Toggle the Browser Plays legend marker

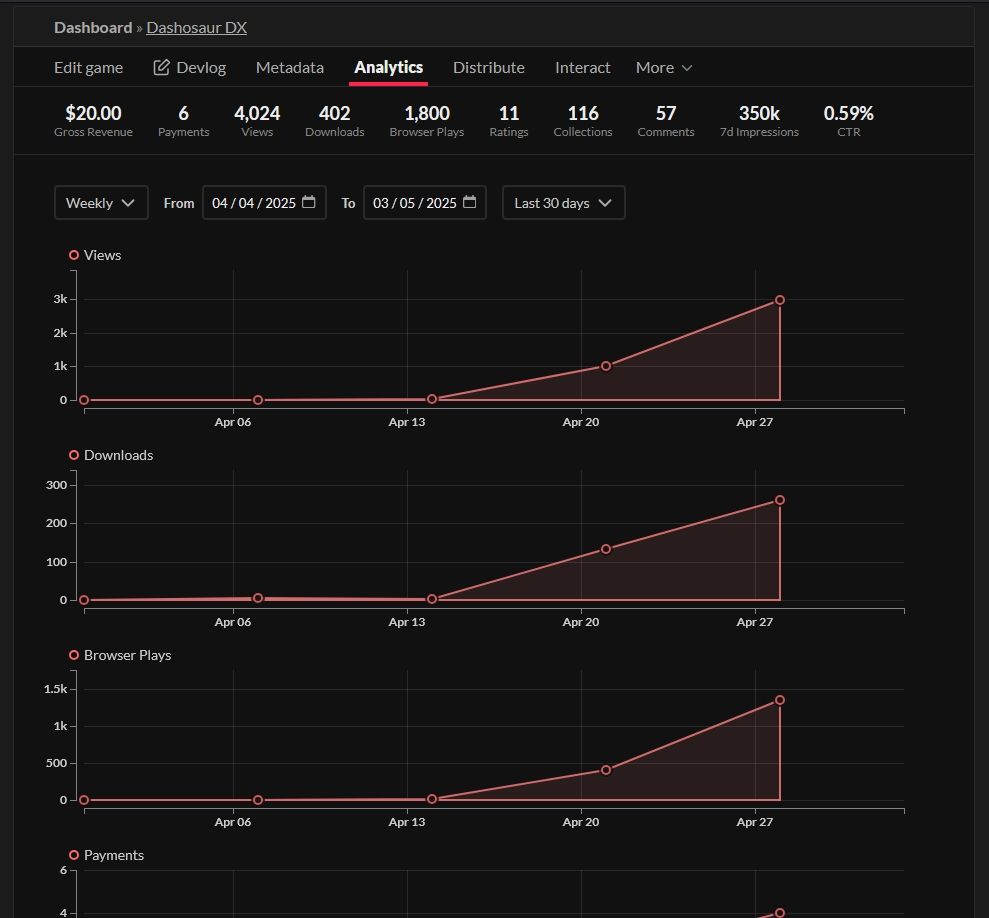74,655
